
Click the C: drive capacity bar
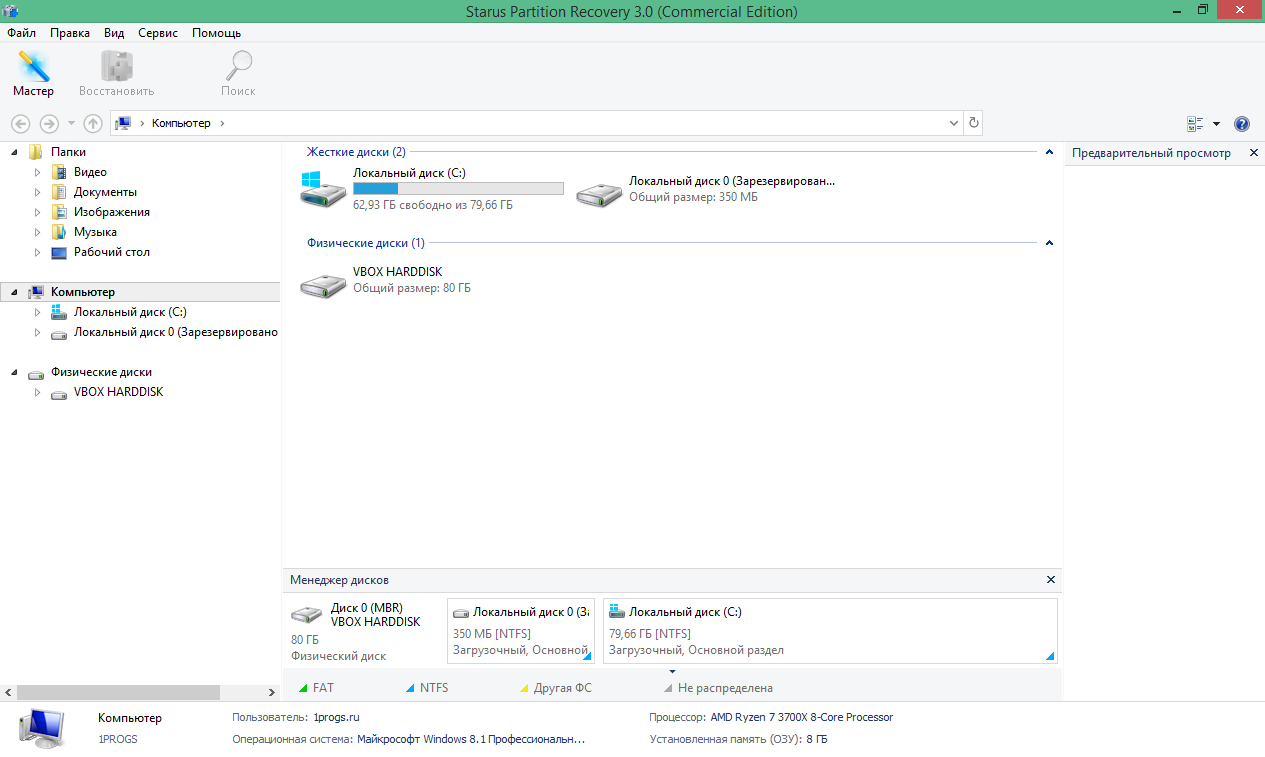(x=457, y=188)
